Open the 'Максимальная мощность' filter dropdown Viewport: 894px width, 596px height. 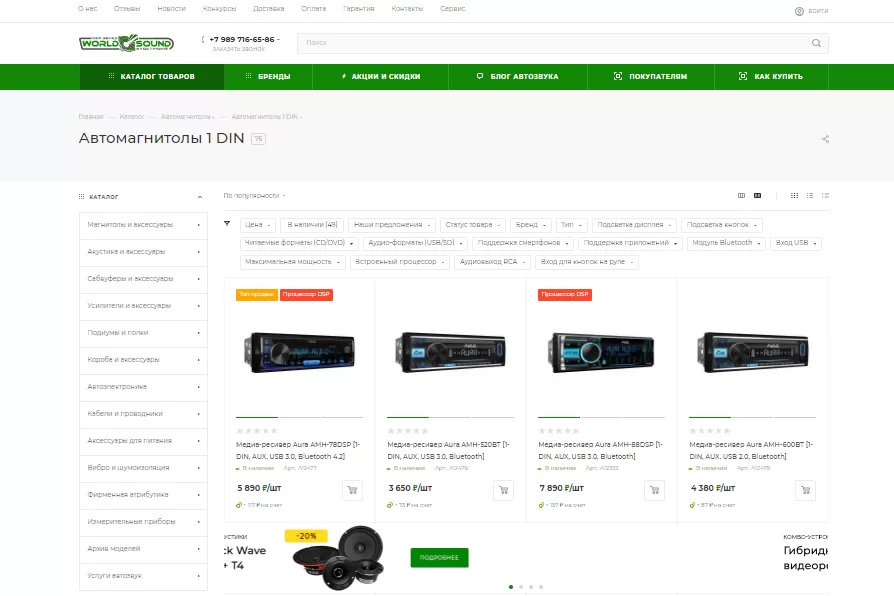[292, 262]
